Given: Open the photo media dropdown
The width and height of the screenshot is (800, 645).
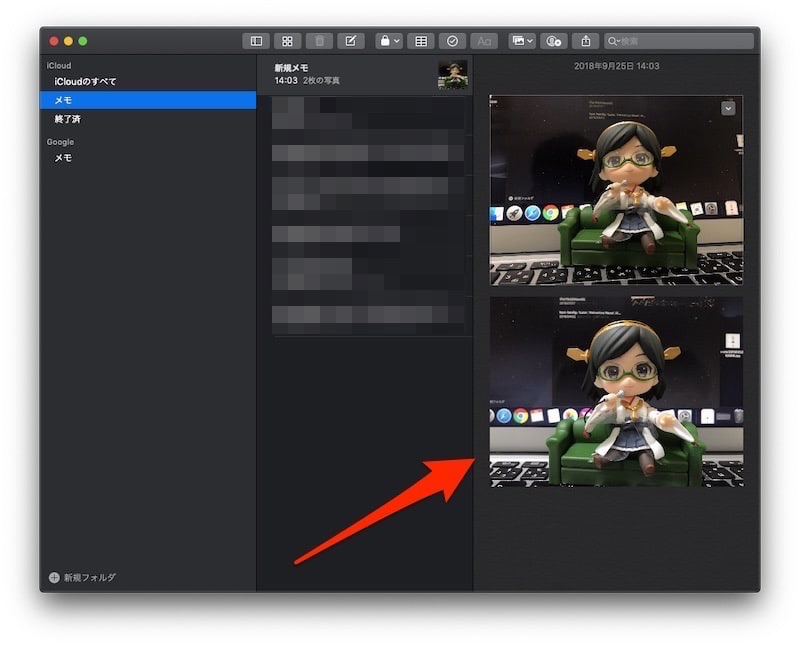Looking at the screenshot, I should 521,41.
